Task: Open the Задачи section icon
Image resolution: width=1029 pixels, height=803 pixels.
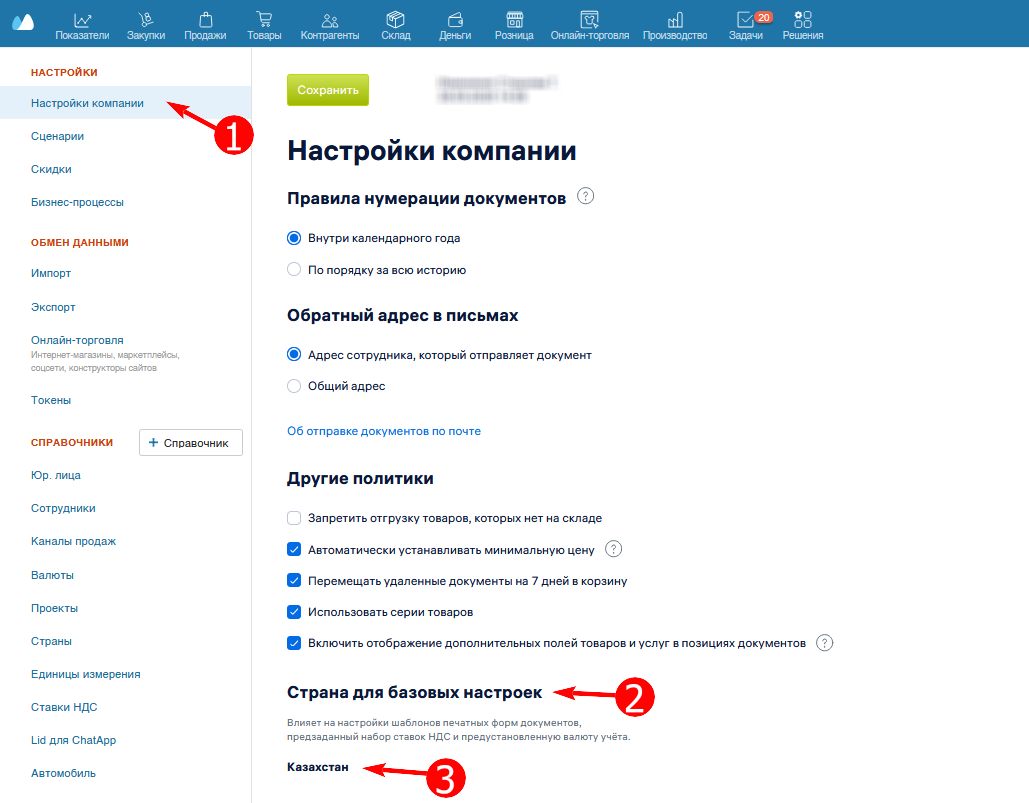Action: tap(746, 20)
